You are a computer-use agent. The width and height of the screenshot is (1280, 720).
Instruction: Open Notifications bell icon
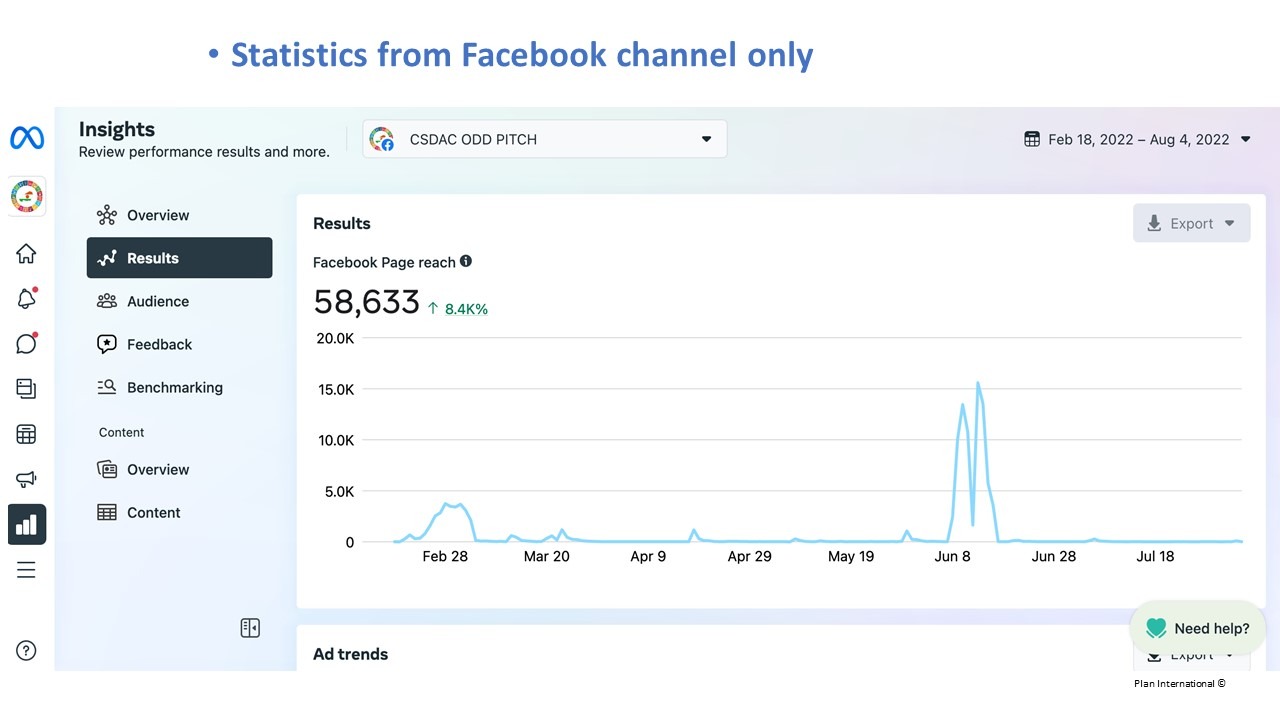click(27, 298)
